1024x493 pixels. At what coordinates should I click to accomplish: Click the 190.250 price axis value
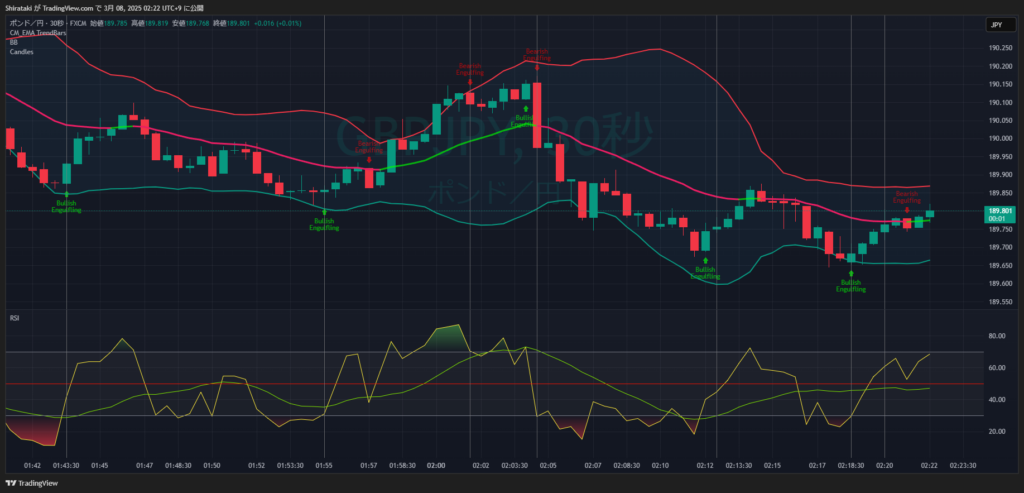[x=1000, y=48]
